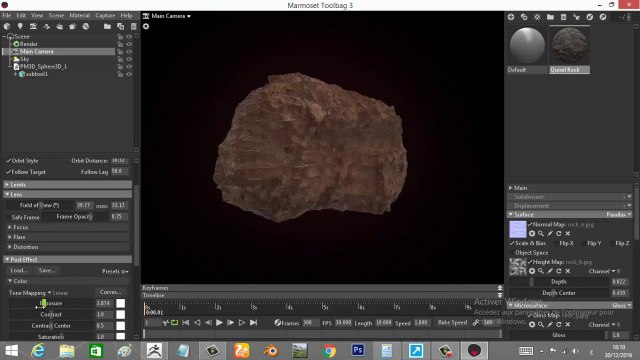The image size is (640, 360).
Task: Delete the selected scene object
Action: pos(133,27)
